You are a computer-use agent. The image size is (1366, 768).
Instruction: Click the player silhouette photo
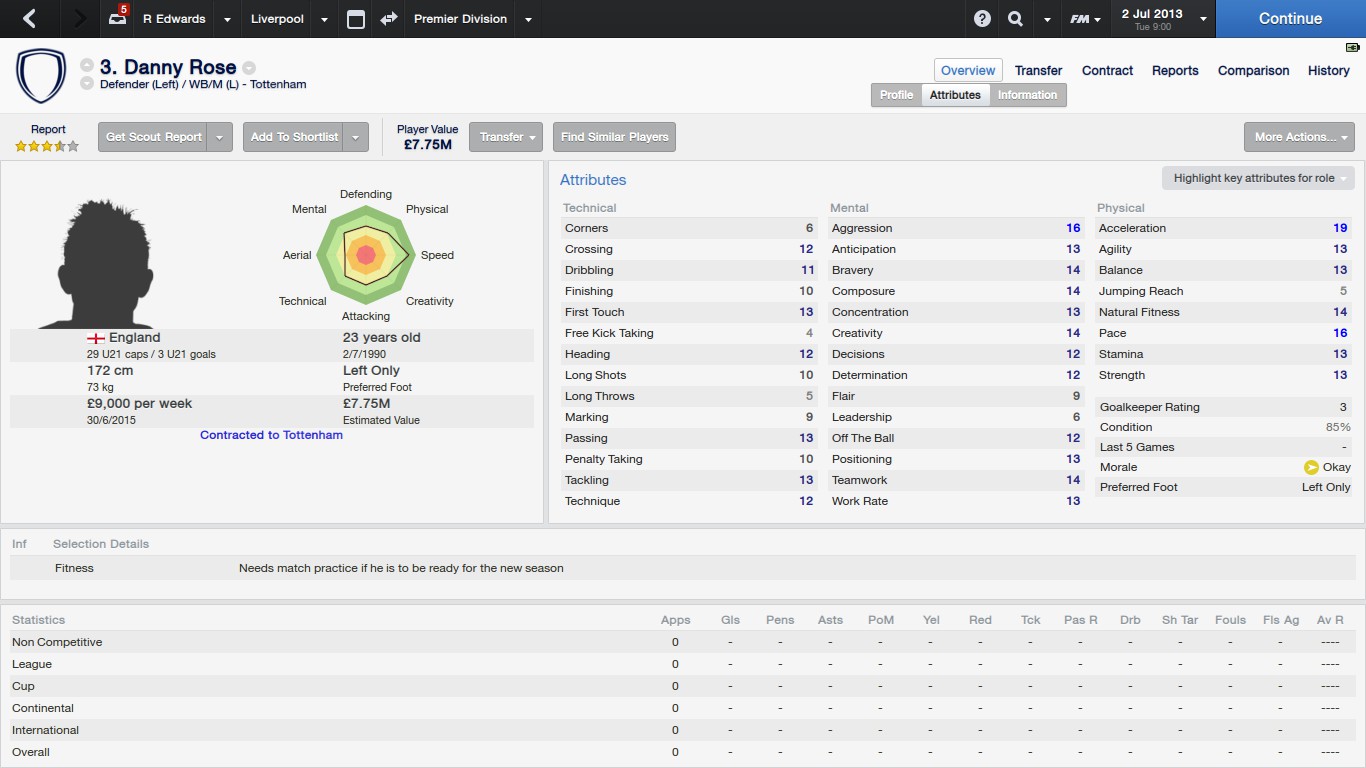click(96, 264)
